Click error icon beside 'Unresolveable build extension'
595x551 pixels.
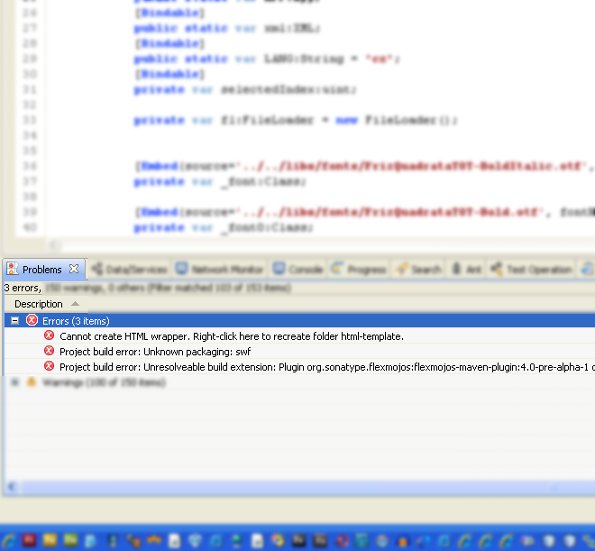(49, 366)
